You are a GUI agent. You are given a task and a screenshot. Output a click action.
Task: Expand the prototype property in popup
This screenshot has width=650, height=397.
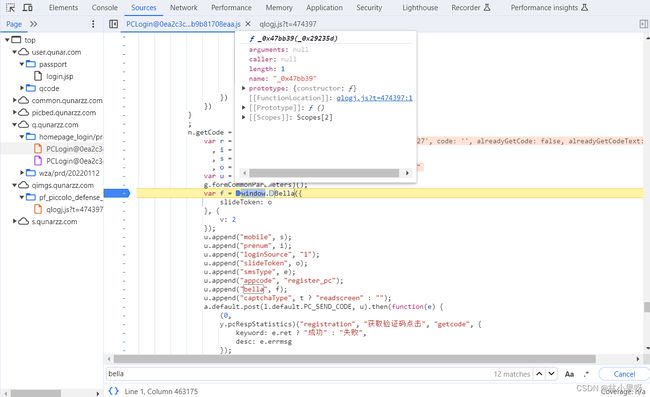244,88
